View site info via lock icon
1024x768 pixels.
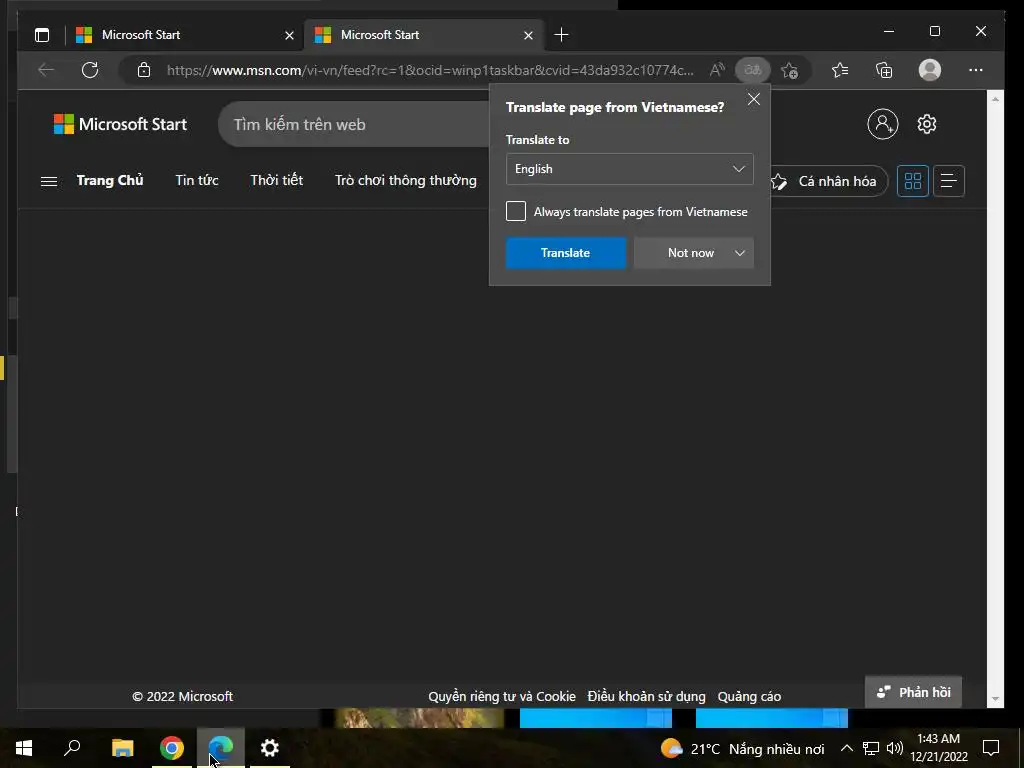[144, 70]
